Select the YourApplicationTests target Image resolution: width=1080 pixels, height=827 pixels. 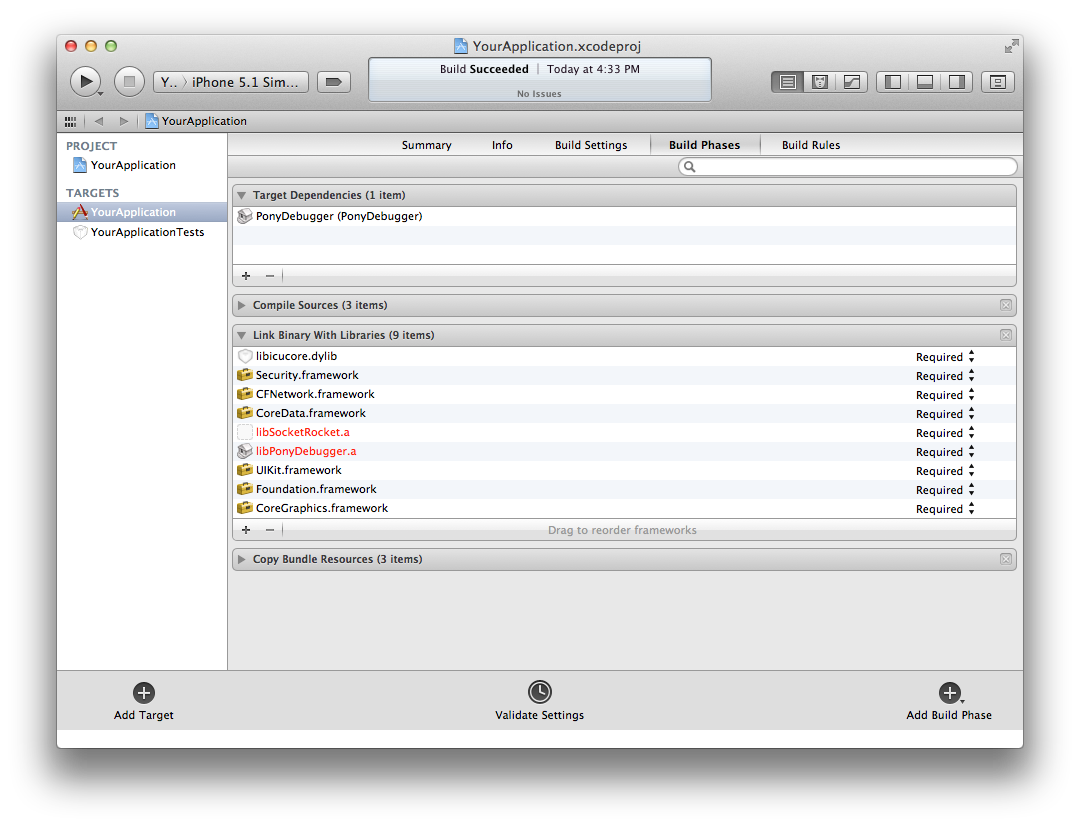(147, 232)
